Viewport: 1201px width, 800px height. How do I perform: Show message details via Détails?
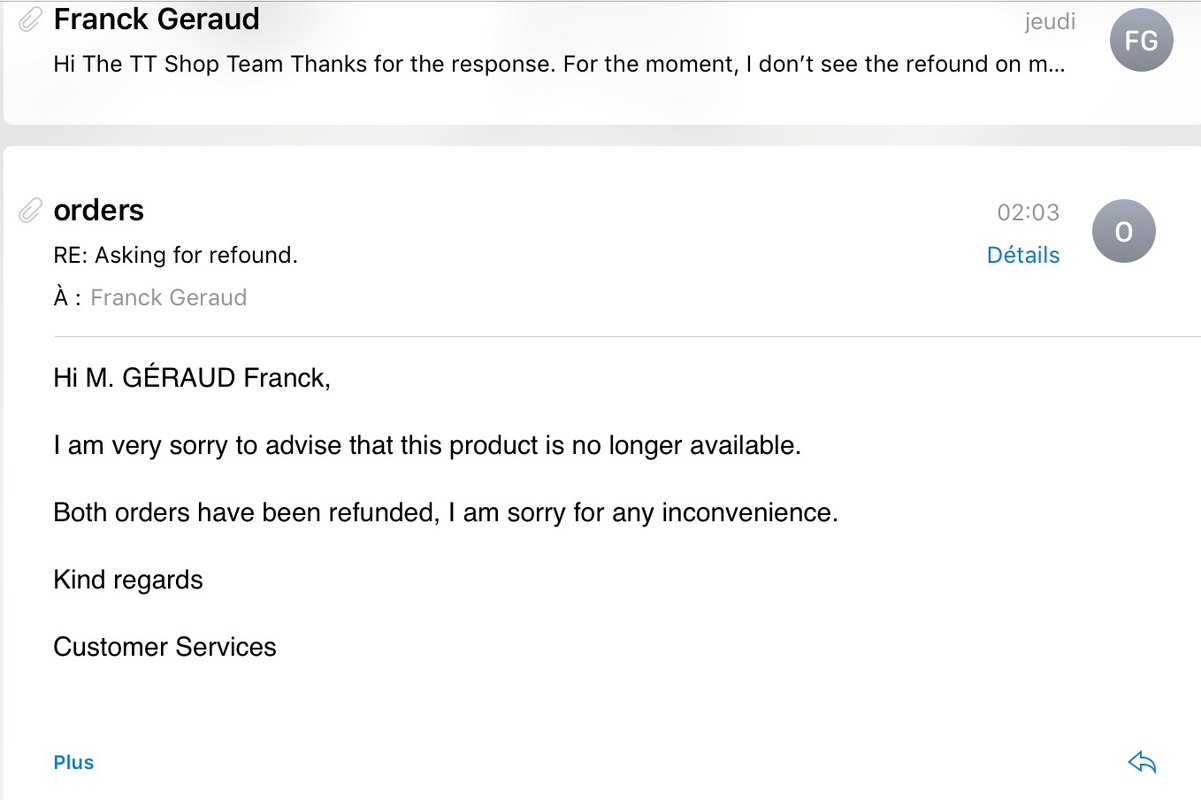tap(1022, 255)
